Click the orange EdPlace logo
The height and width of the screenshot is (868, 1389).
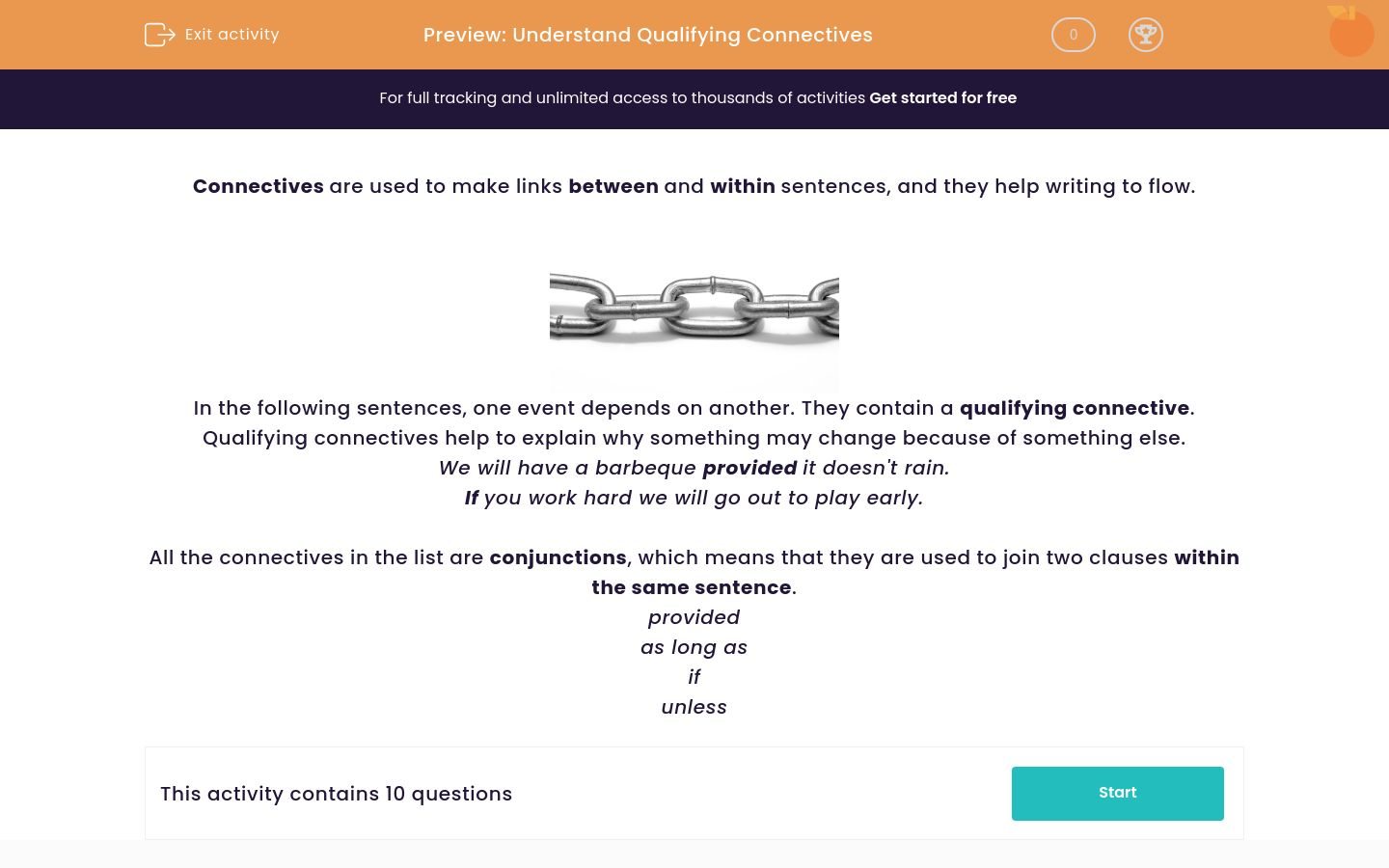tap(1350, 32)
